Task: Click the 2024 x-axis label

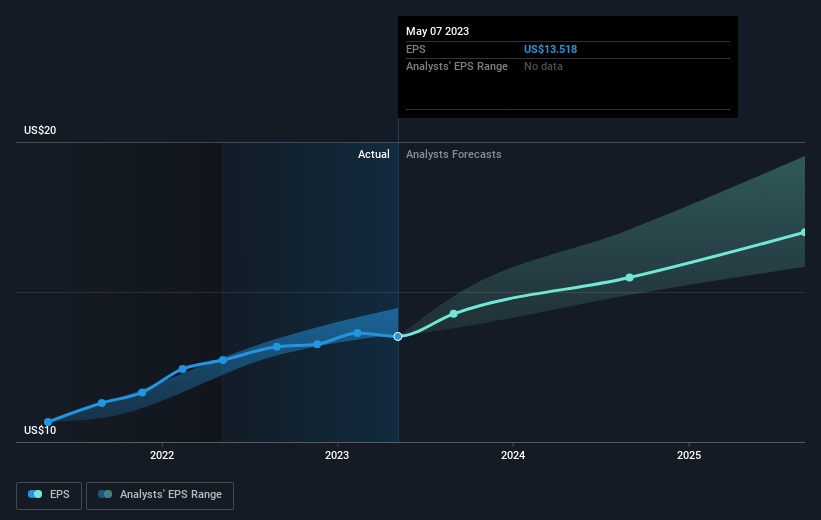Action: (x=513, y=455)
